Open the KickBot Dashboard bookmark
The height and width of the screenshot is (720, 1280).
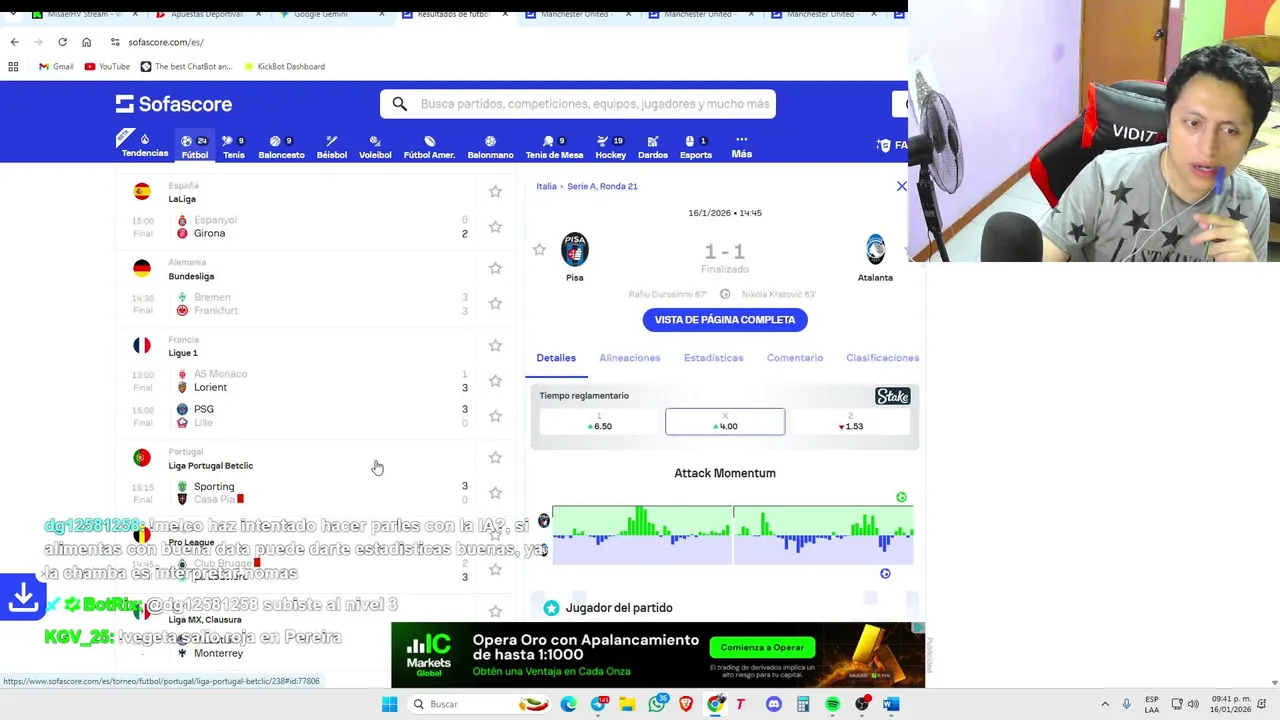coord(283,66)
